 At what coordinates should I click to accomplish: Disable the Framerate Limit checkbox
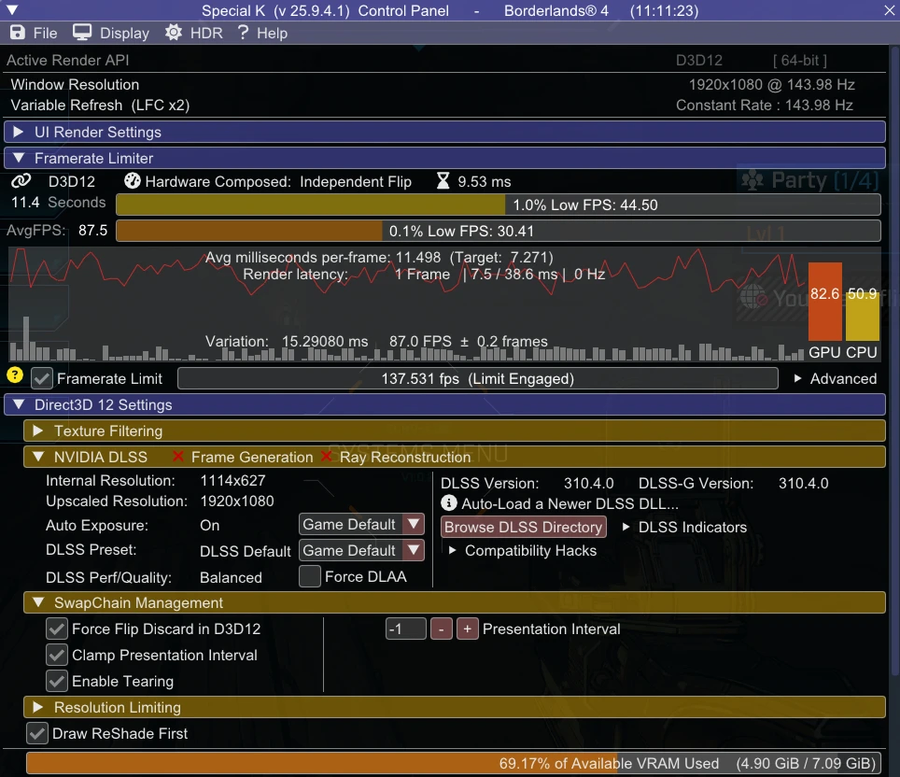tap(42, 379)
